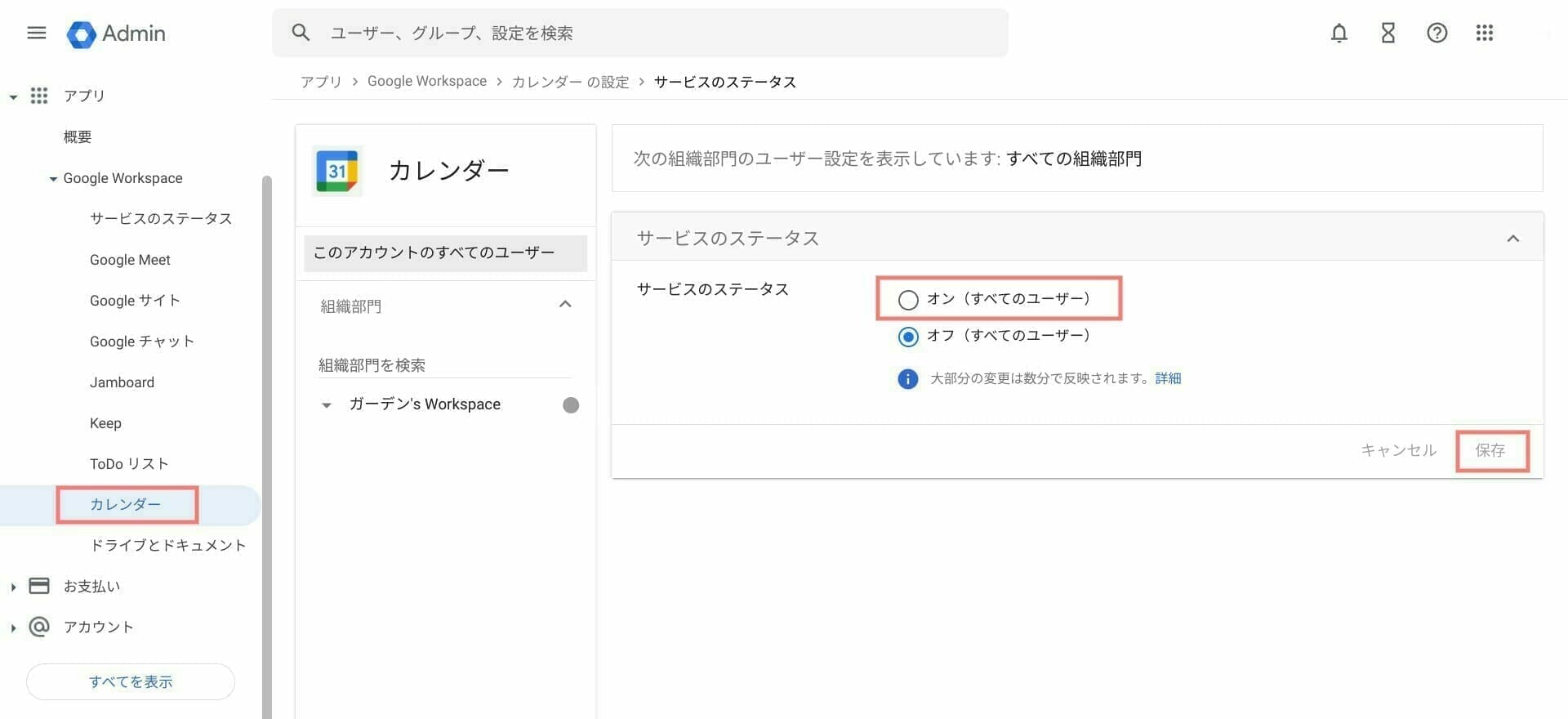Click the gray status dot beside ガーデン's Workspace
This screenshot has width=1568, height=719.
click(571, 405)
